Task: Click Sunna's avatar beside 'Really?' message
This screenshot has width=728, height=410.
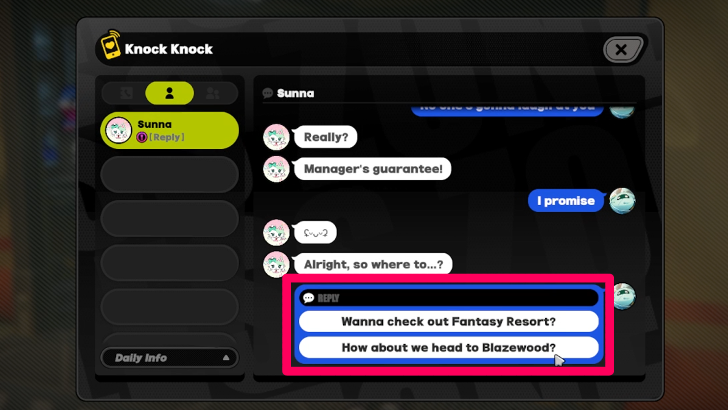Action: (276, 137)
